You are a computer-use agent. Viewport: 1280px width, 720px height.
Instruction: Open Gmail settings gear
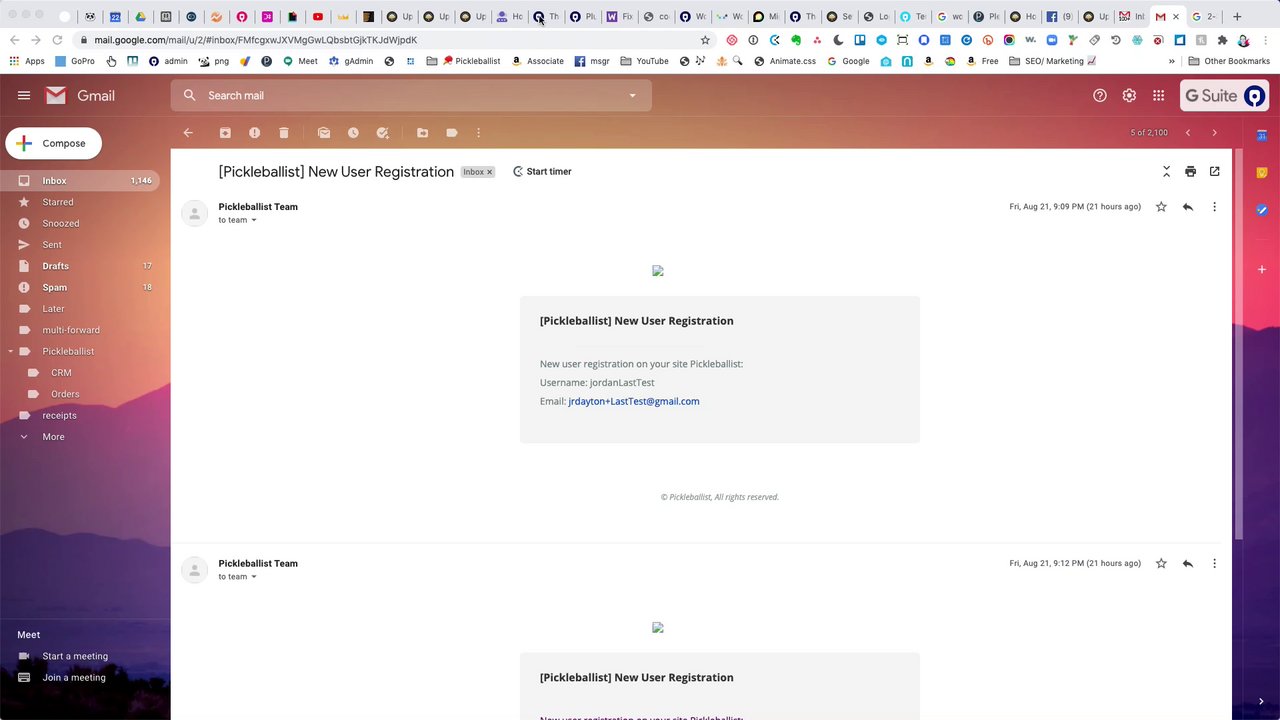1129,96
